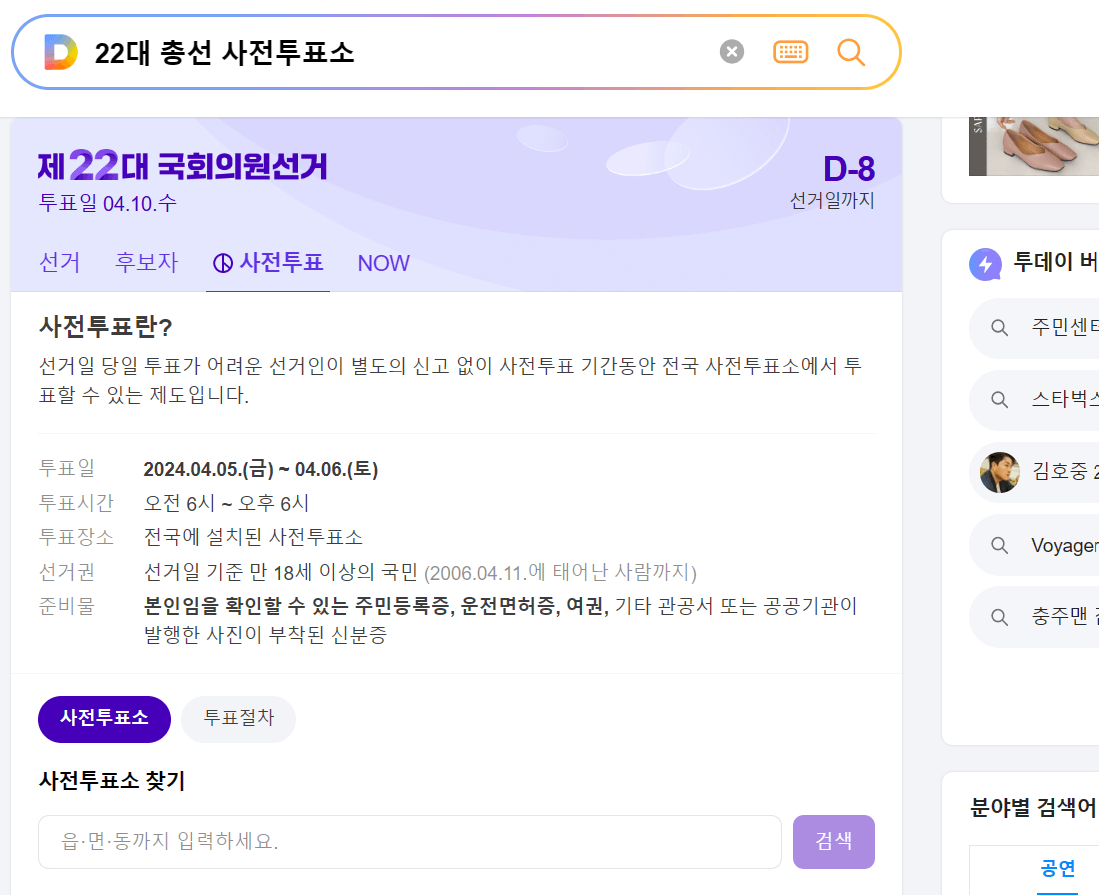This screenshot has width=1099, height=895.
Task: Select the 사전투표소 pill toggle
Action: pyautogui.click(x=104, y=719)
